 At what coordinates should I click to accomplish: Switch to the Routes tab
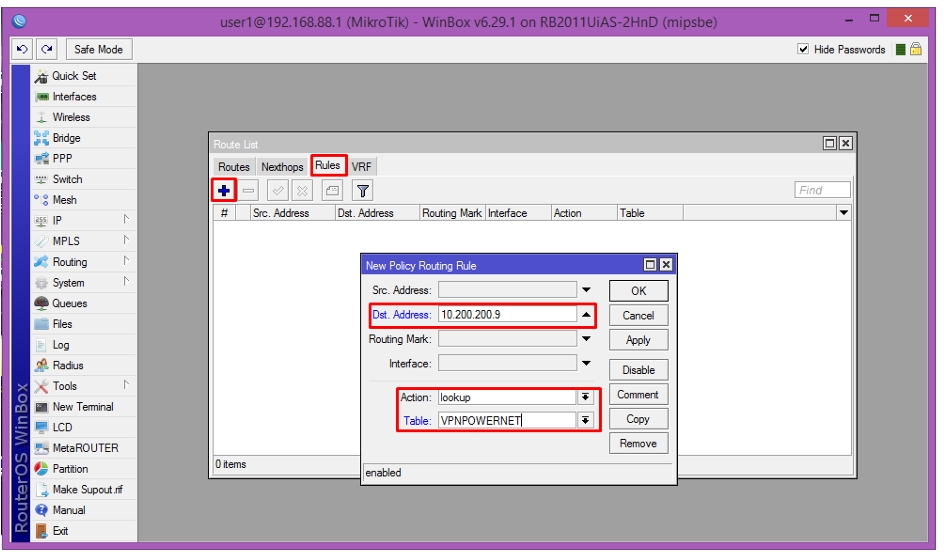tap(234, 167)
